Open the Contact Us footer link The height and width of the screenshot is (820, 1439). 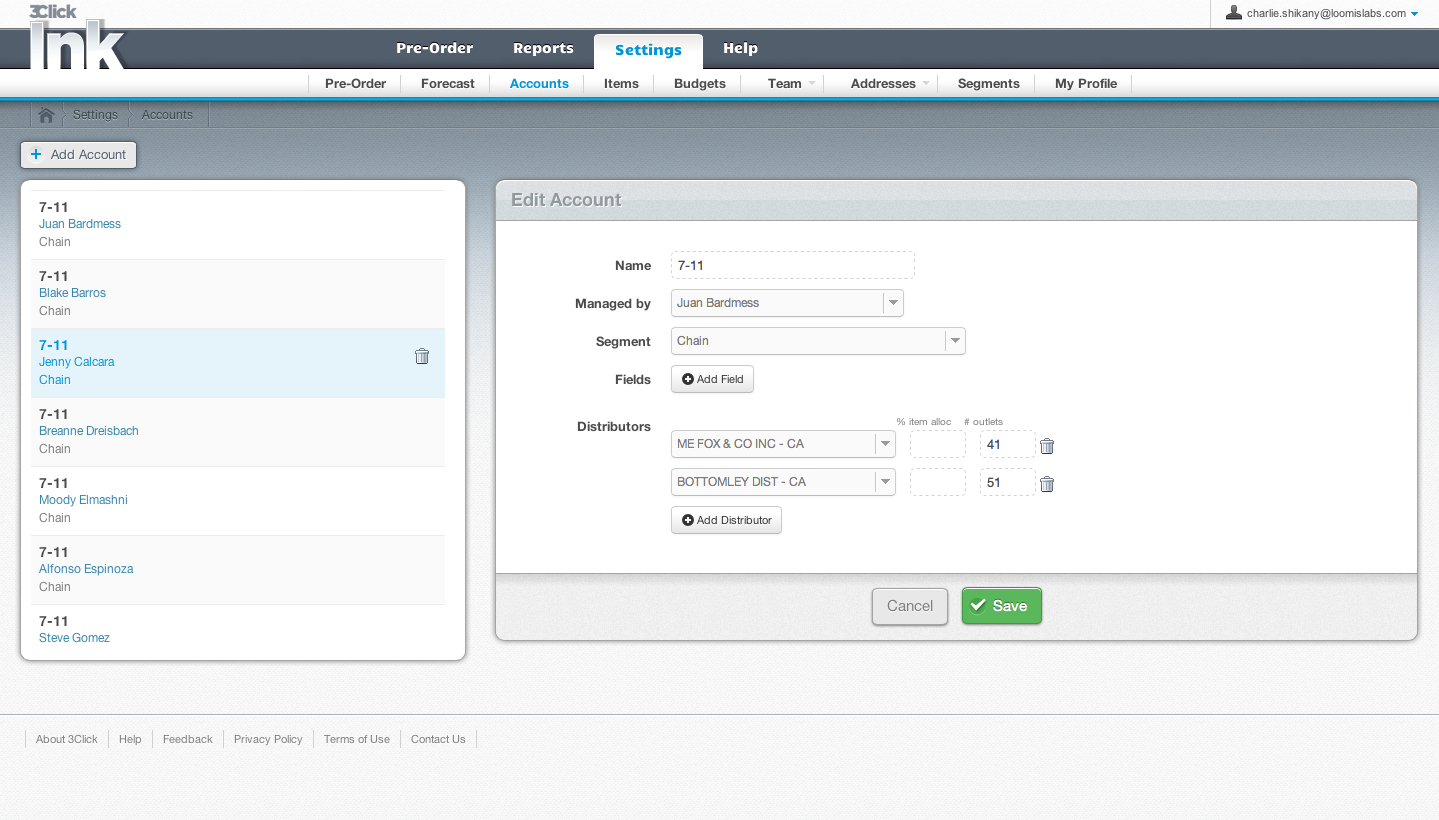pos(438,739)
